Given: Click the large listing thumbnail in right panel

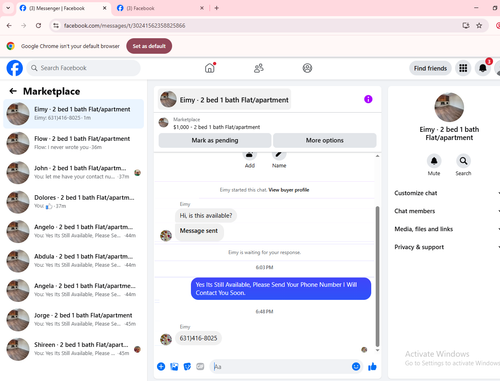Looking at the screenshot, I should tap(449, 107).
